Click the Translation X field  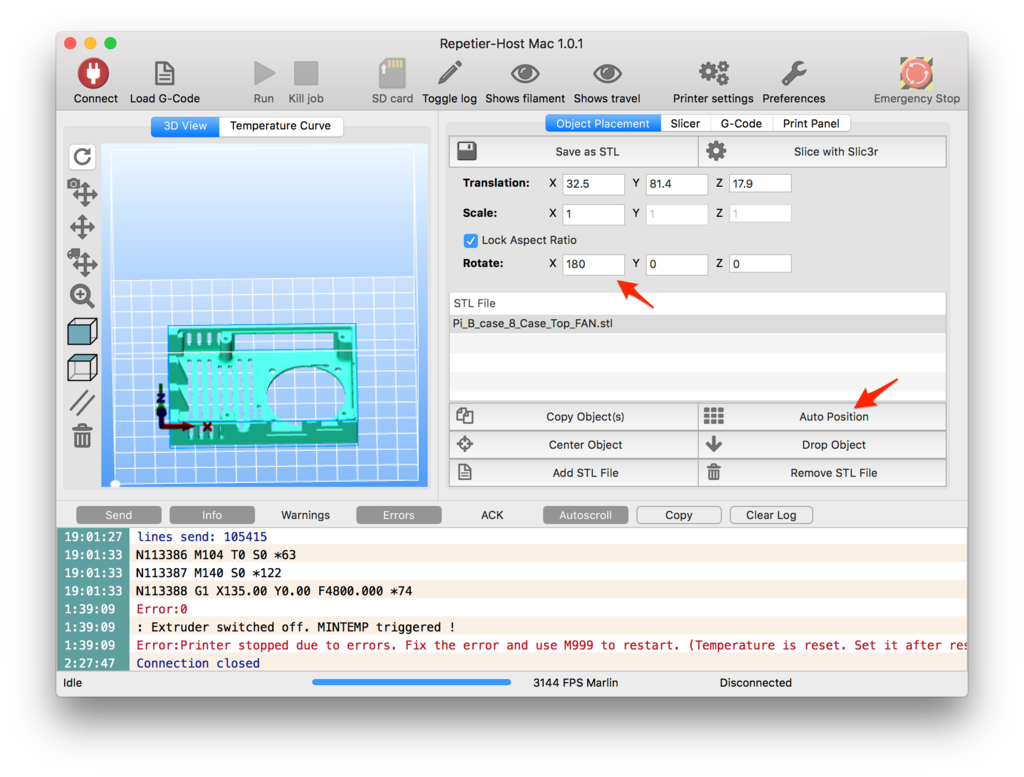(593, 183)
